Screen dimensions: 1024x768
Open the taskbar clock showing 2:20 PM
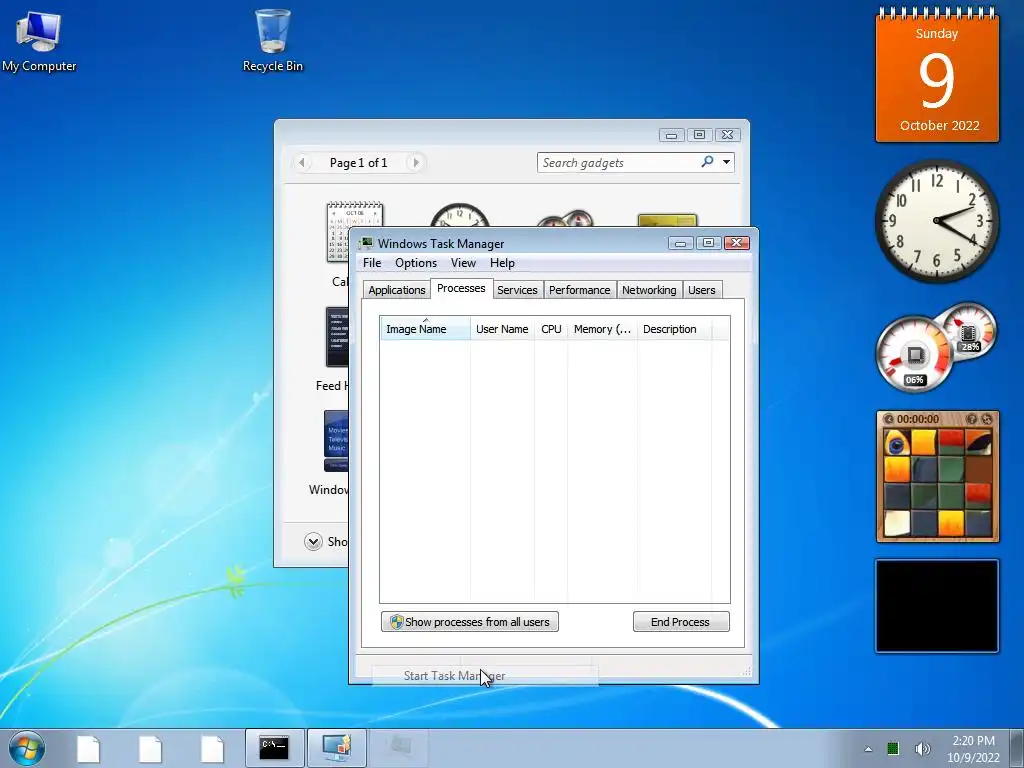pos(973,748)
